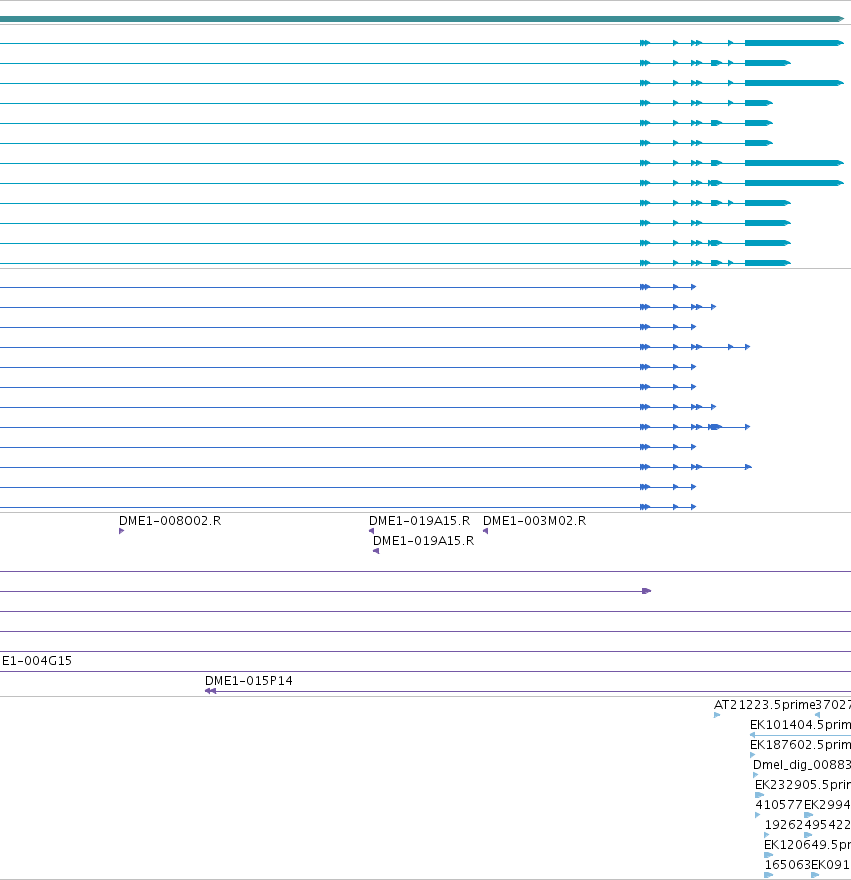Click the EK091 feature label
The width and height of the screenshot is (851, 880).
tap(830, 865)
